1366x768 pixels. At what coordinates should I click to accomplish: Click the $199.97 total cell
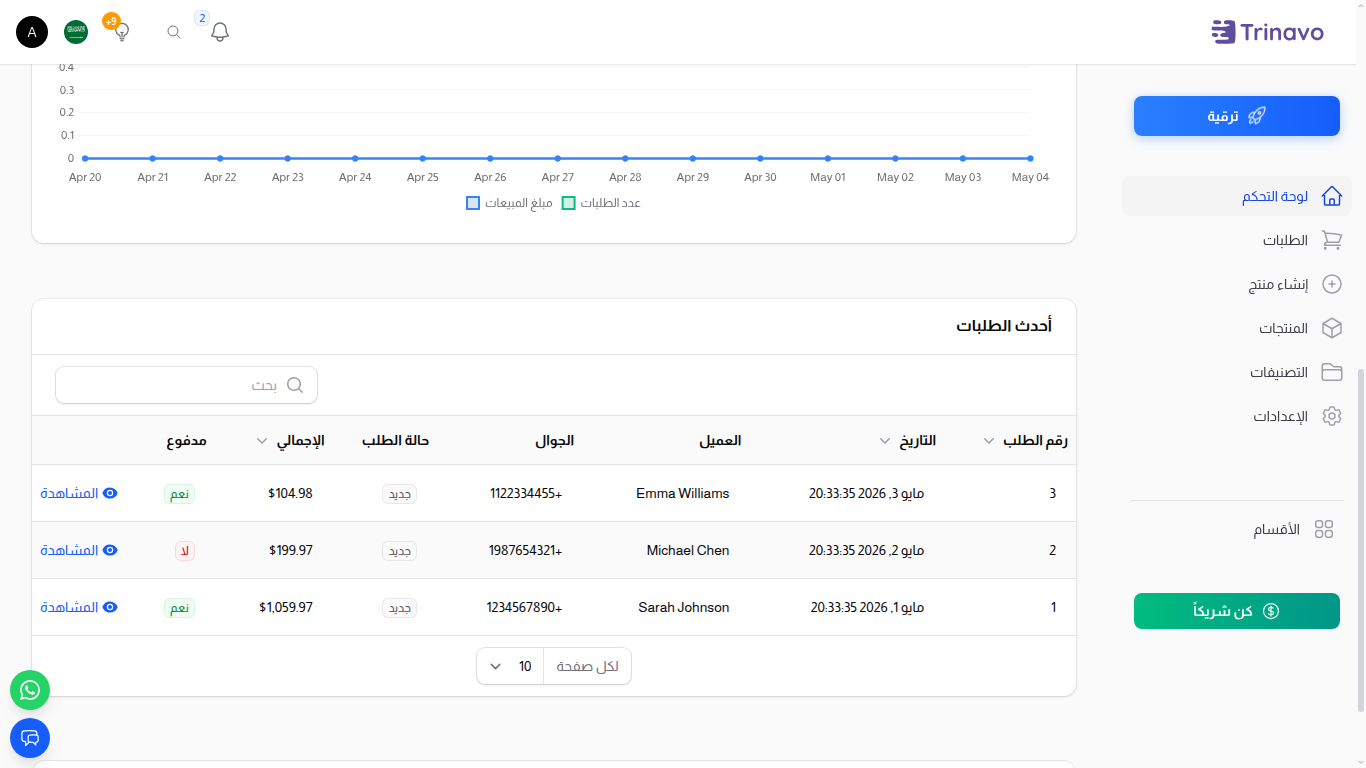coord(290,550)
